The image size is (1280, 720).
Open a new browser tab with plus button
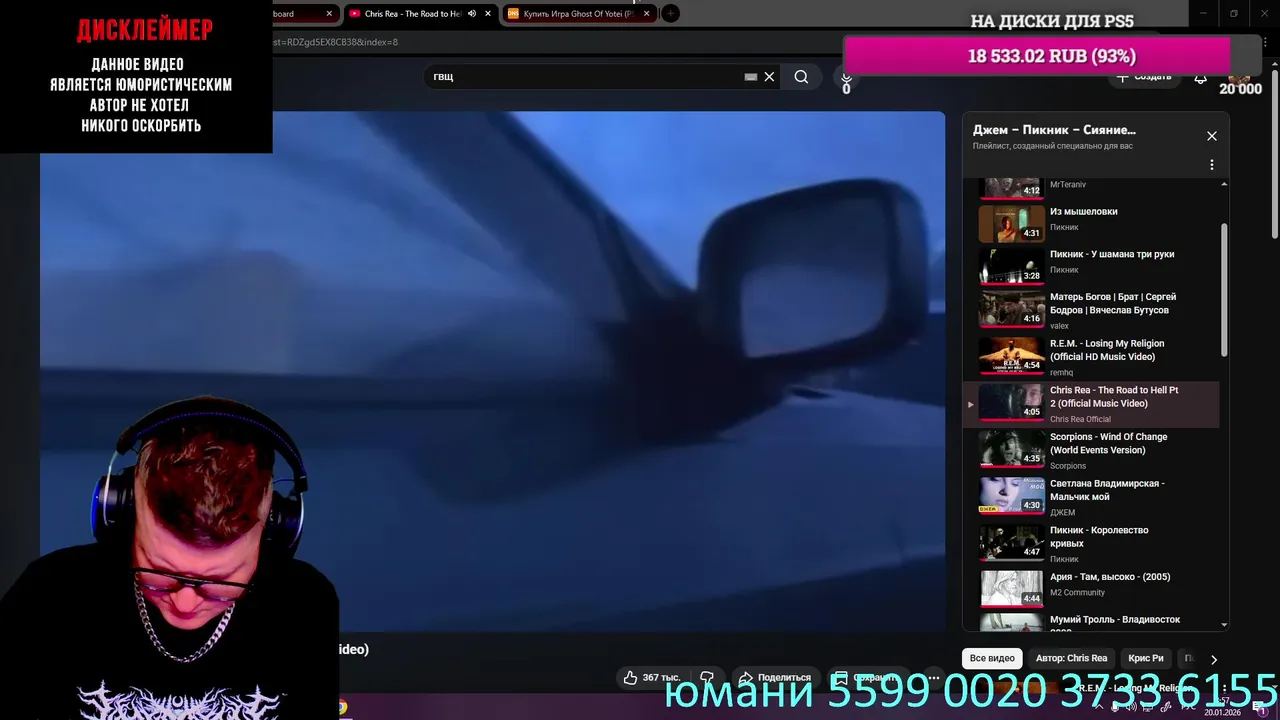pyautogui.click(x=671, y=14)
